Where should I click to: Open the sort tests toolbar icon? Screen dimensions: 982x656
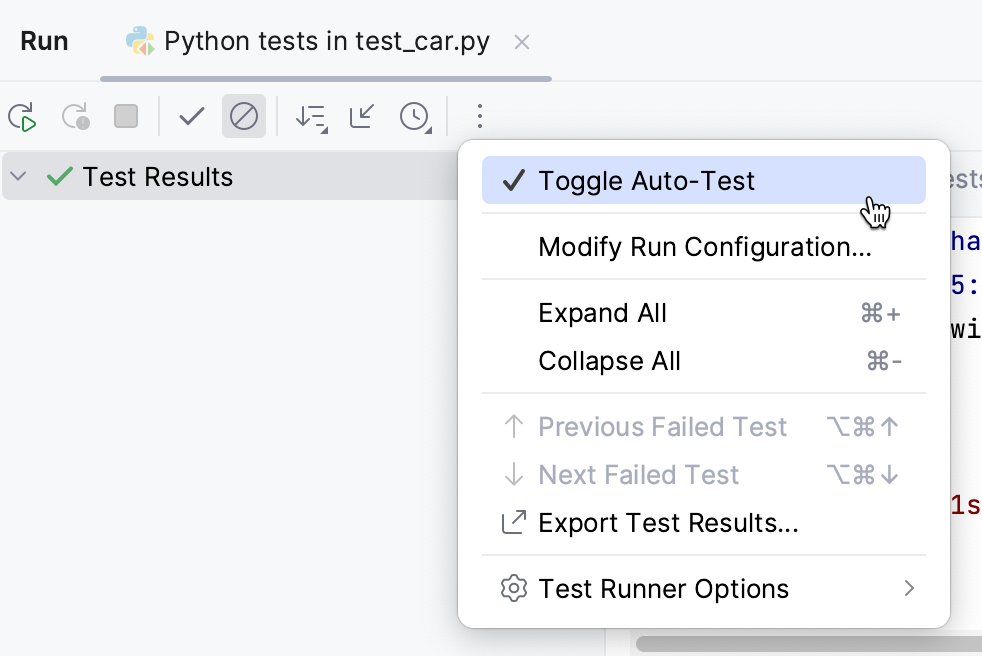pos(310,117)
